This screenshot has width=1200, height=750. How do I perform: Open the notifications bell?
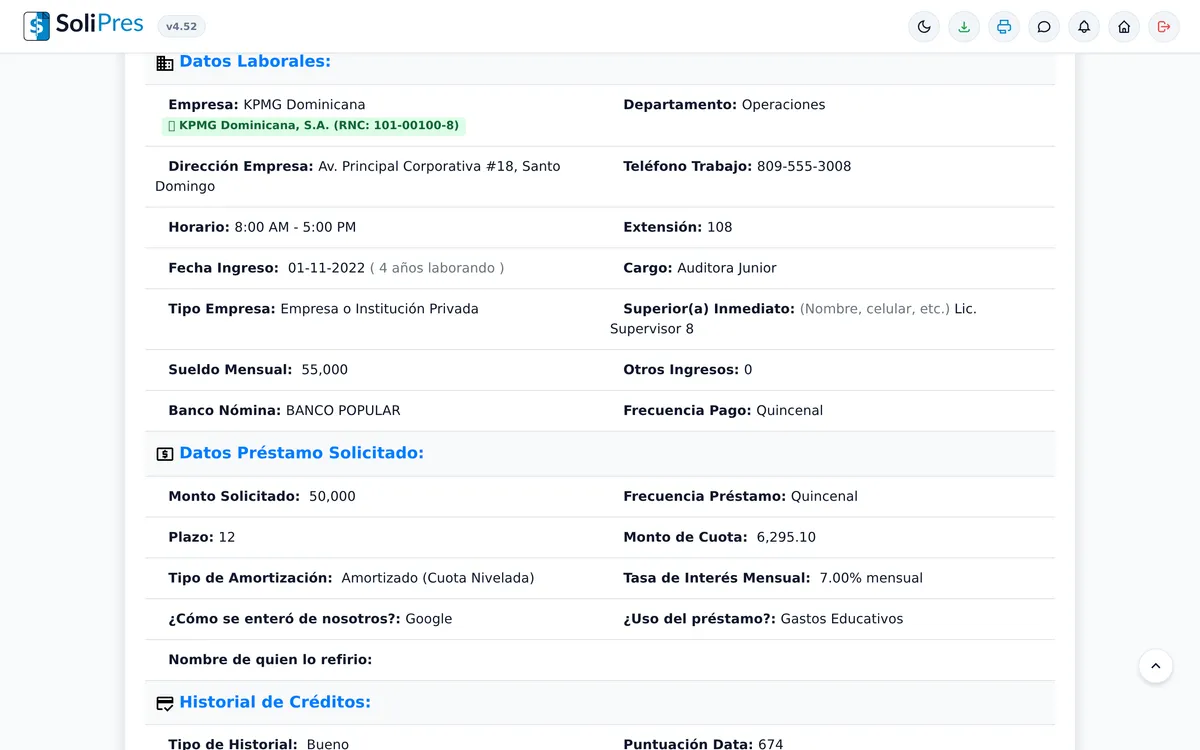(x=1084, y=27)
